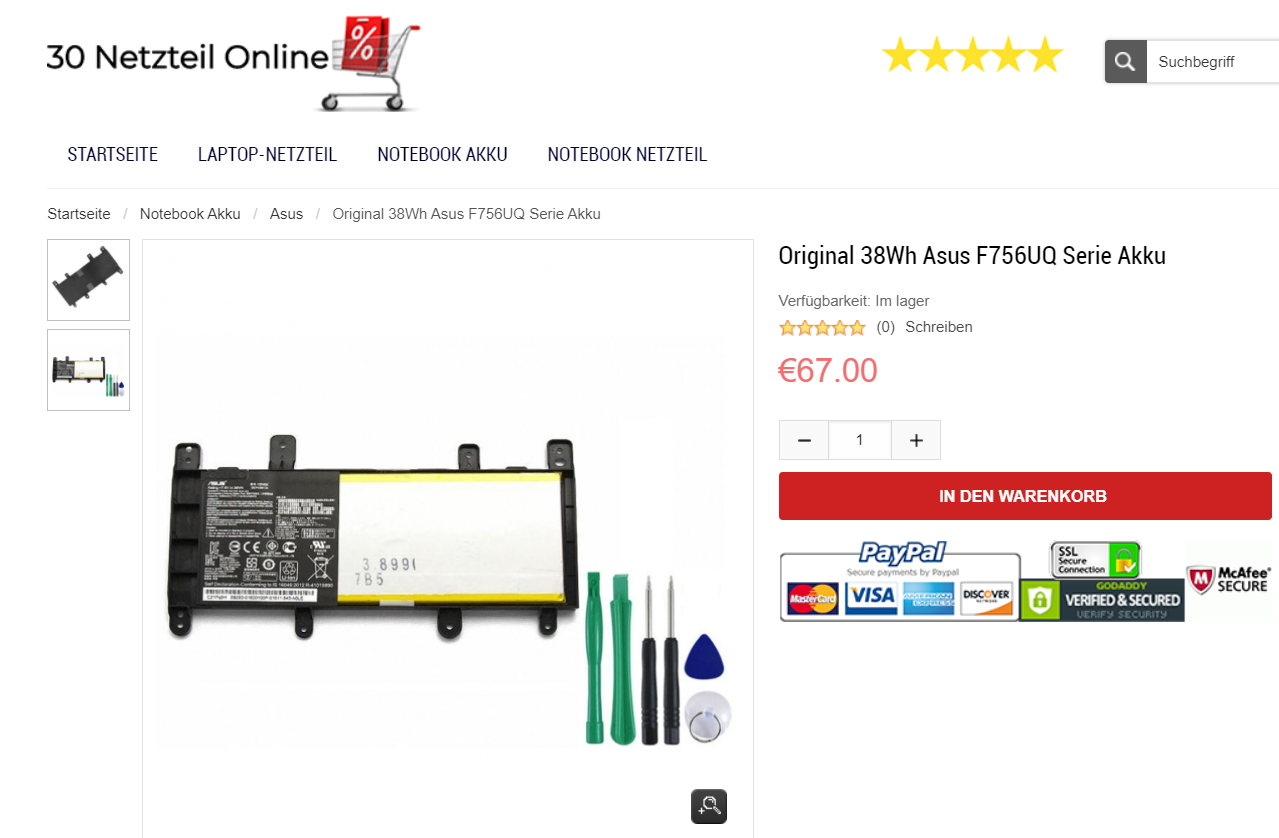This screenshot has width=1279, height=838.
Task: Click the Schreiben review link
Action: [x=938, y=327]
